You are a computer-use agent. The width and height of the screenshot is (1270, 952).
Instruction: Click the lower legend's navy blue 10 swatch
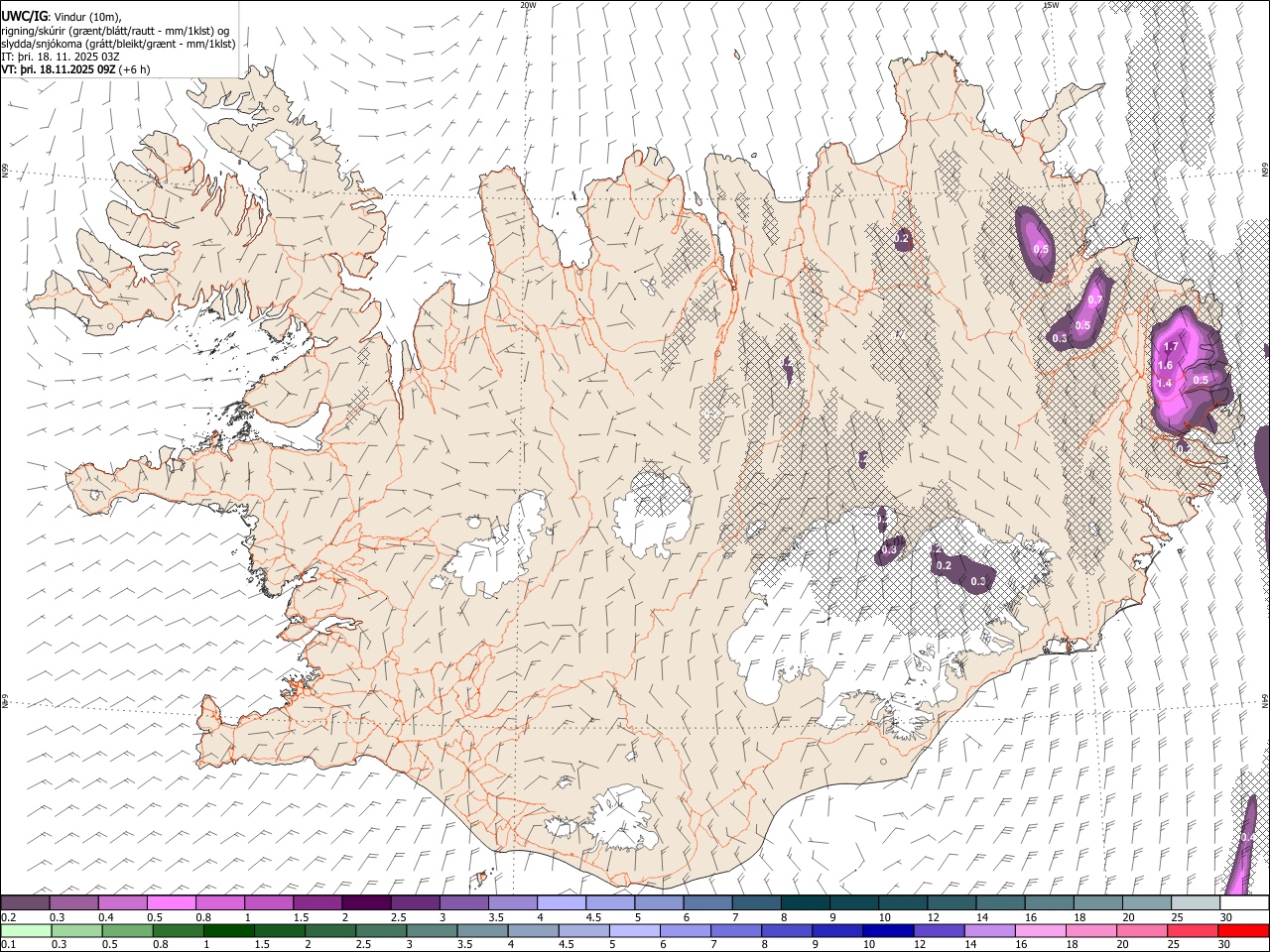tap(887, 930)
